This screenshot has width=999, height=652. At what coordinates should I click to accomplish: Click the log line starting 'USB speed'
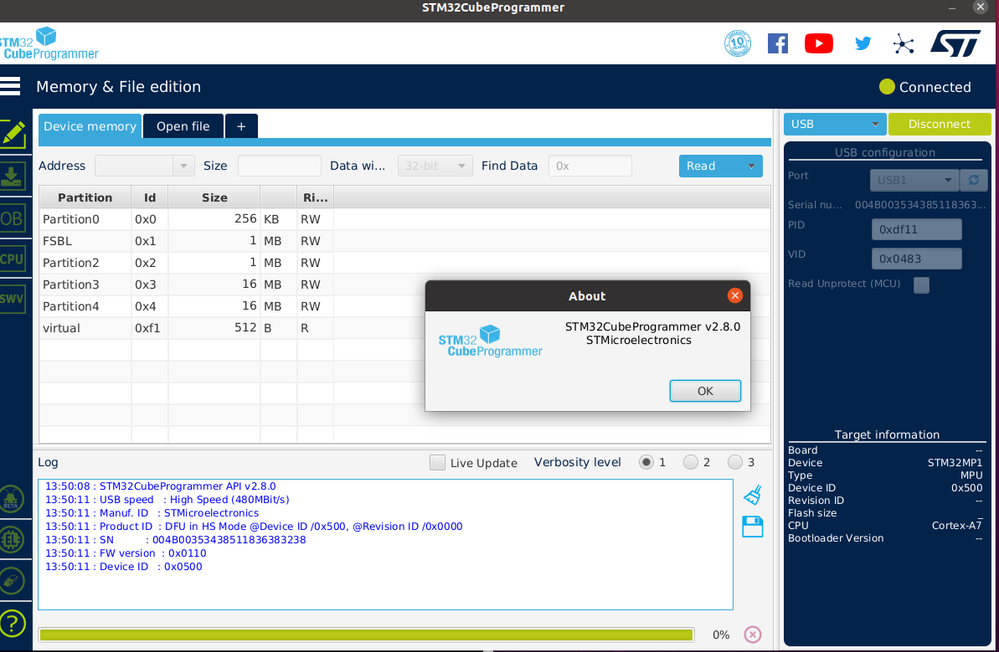pos(167,500)
